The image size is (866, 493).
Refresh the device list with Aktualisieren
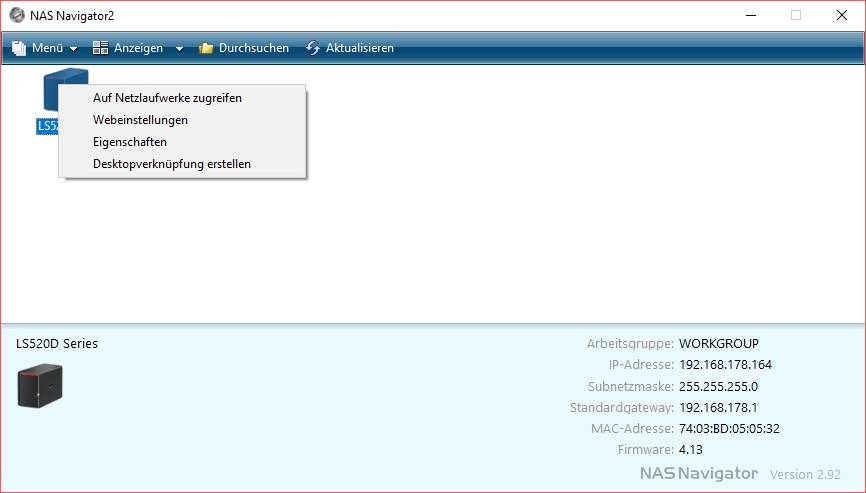(x=360, y=48)
